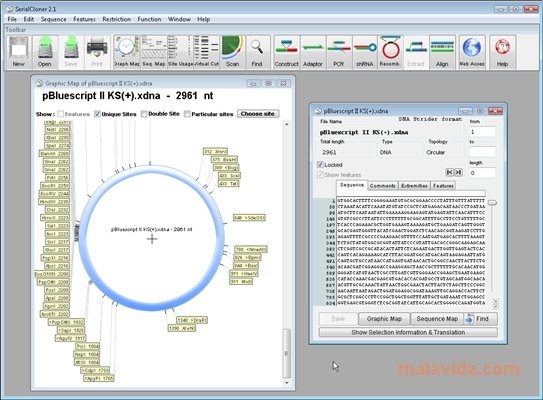This screenshot has height=400, width=543.
Task: Click the sequence stepper up arrow
Action: (496, 302)
